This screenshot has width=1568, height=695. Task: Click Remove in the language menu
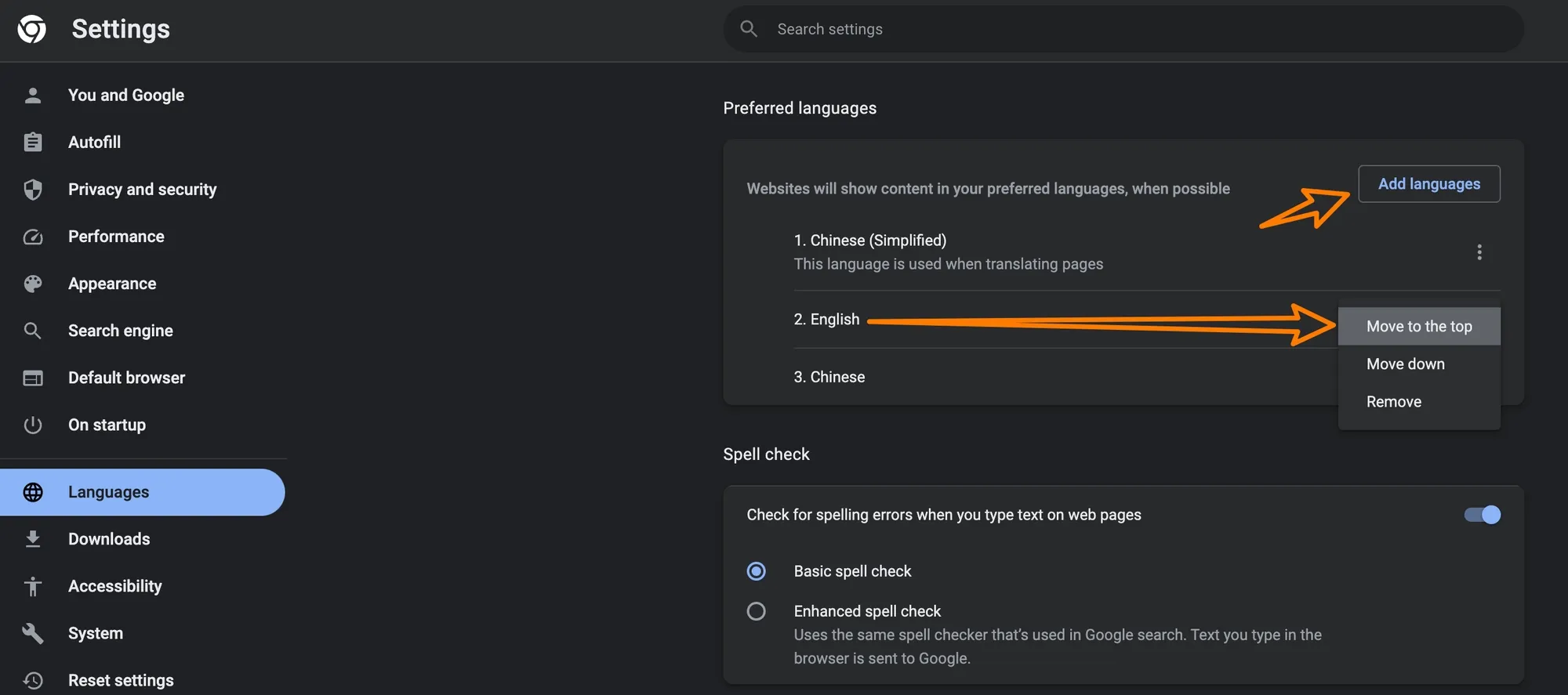[1393, 402]
